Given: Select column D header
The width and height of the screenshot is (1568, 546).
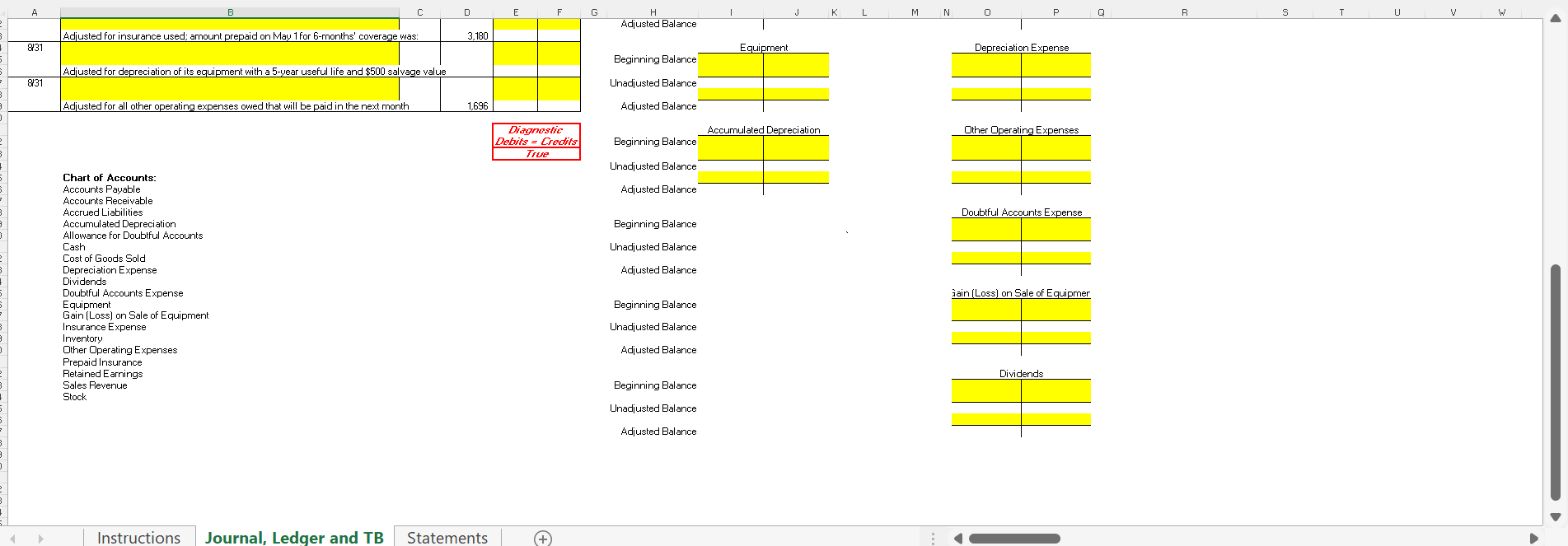Looking at the screenshot, I should (x=467, y=12).
